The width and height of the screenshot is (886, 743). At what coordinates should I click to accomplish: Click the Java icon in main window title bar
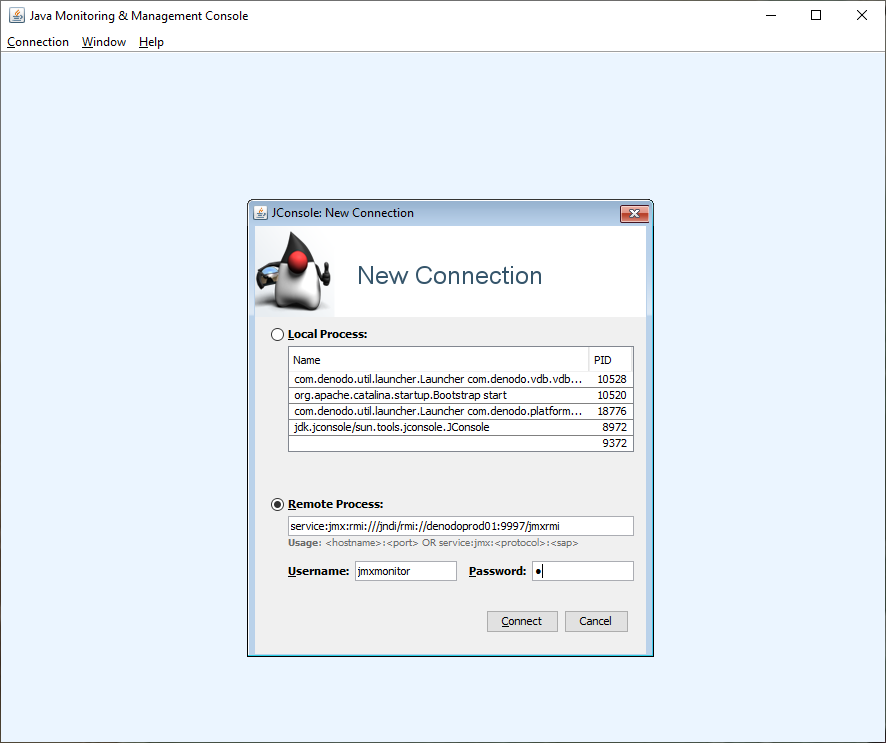tap(17, 15)
